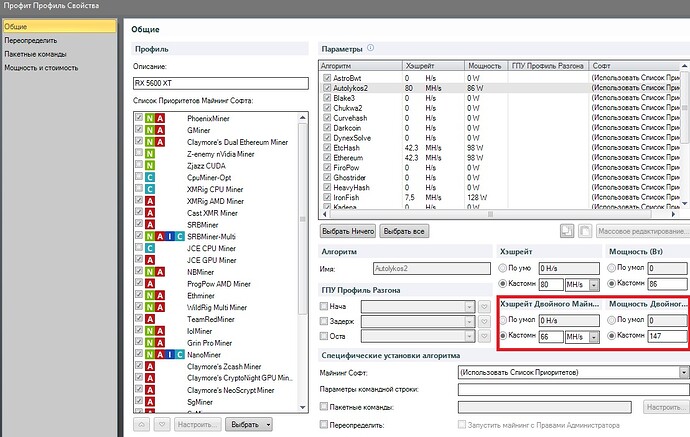The height and width of the screenshot is (437, 690).
Task: Click the Выбрать все button
Action: 404,231
